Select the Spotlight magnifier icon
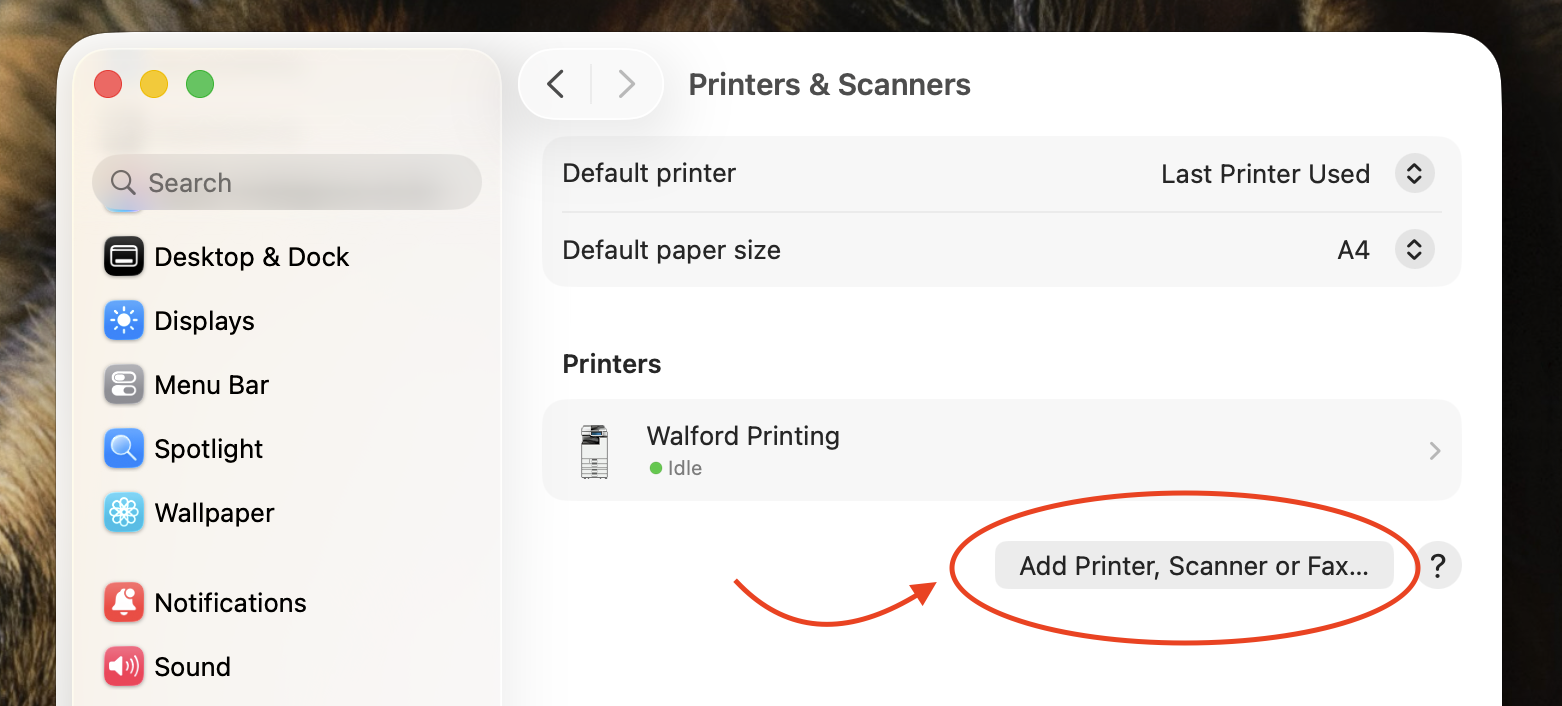 coord(124,449)
